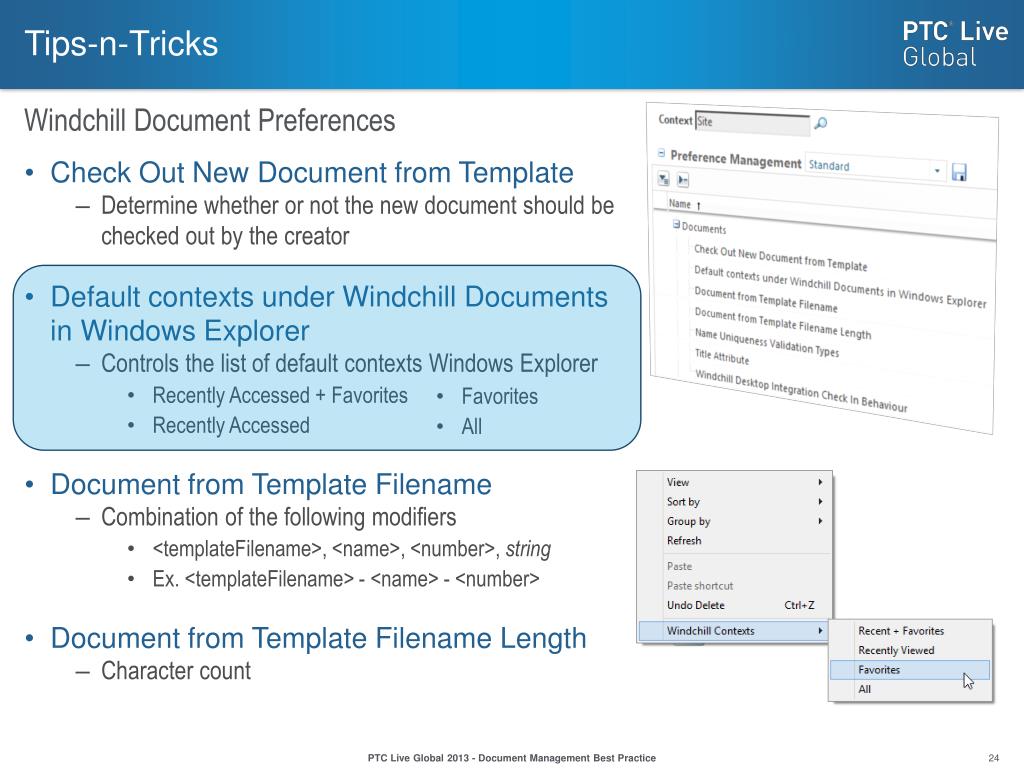Open the Standard view dropdown
The width and height of the screenshot is (1024, 768).
click(937, 170)
